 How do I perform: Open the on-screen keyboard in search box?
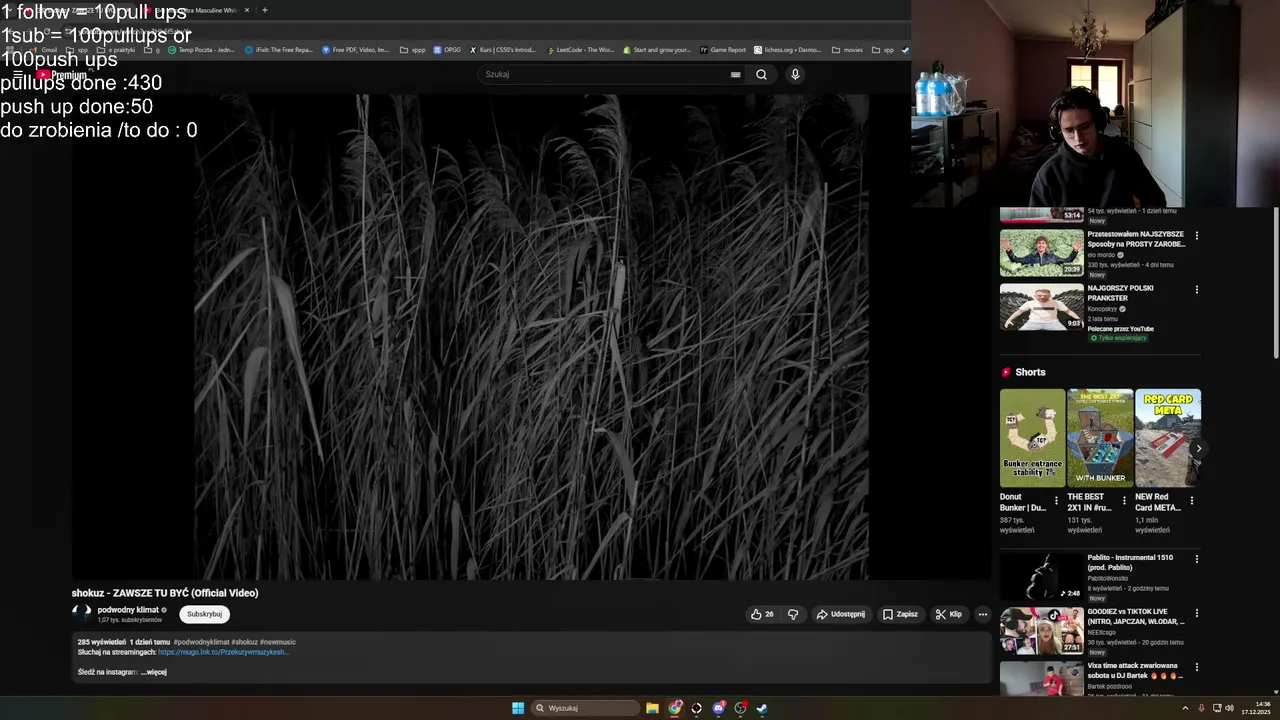pyautogui.click(x=735, y=74)
